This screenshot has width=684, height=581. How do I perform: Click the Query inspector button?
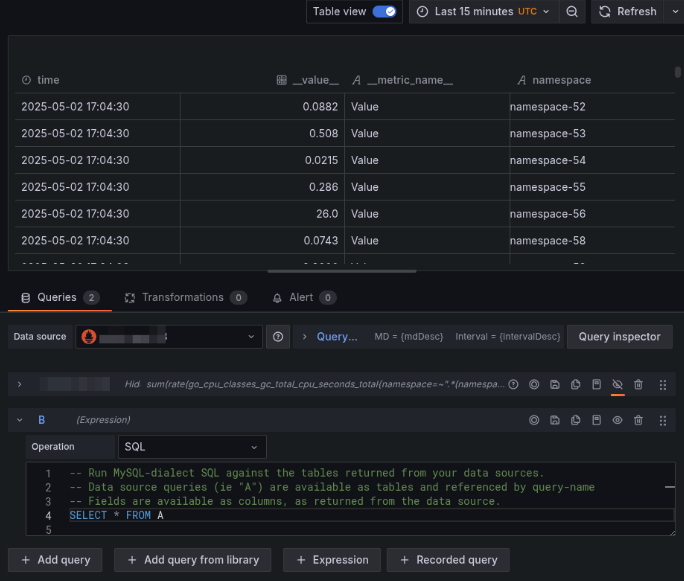(x=620, y=337)
